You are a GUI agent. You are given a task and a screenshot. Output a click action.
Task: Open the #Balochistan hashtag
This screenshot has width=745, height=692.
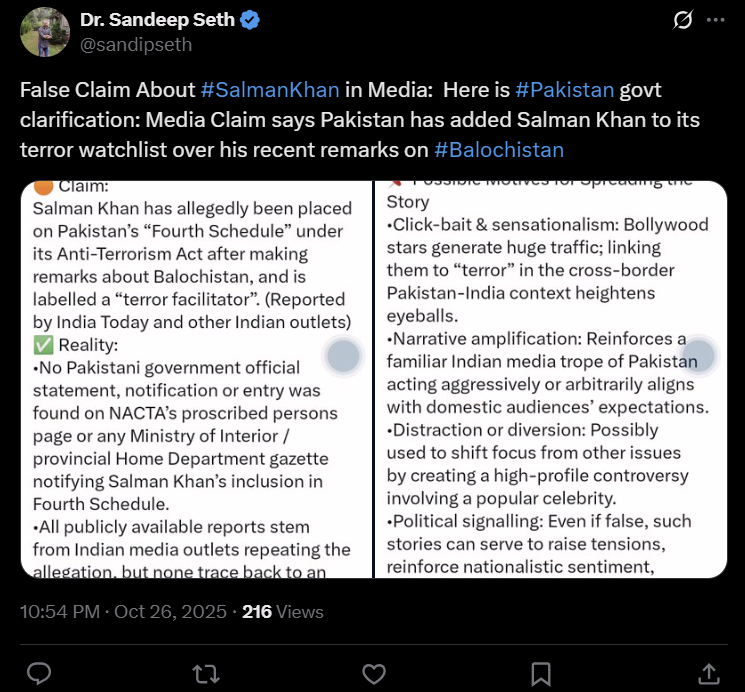(x=499, y=150)
